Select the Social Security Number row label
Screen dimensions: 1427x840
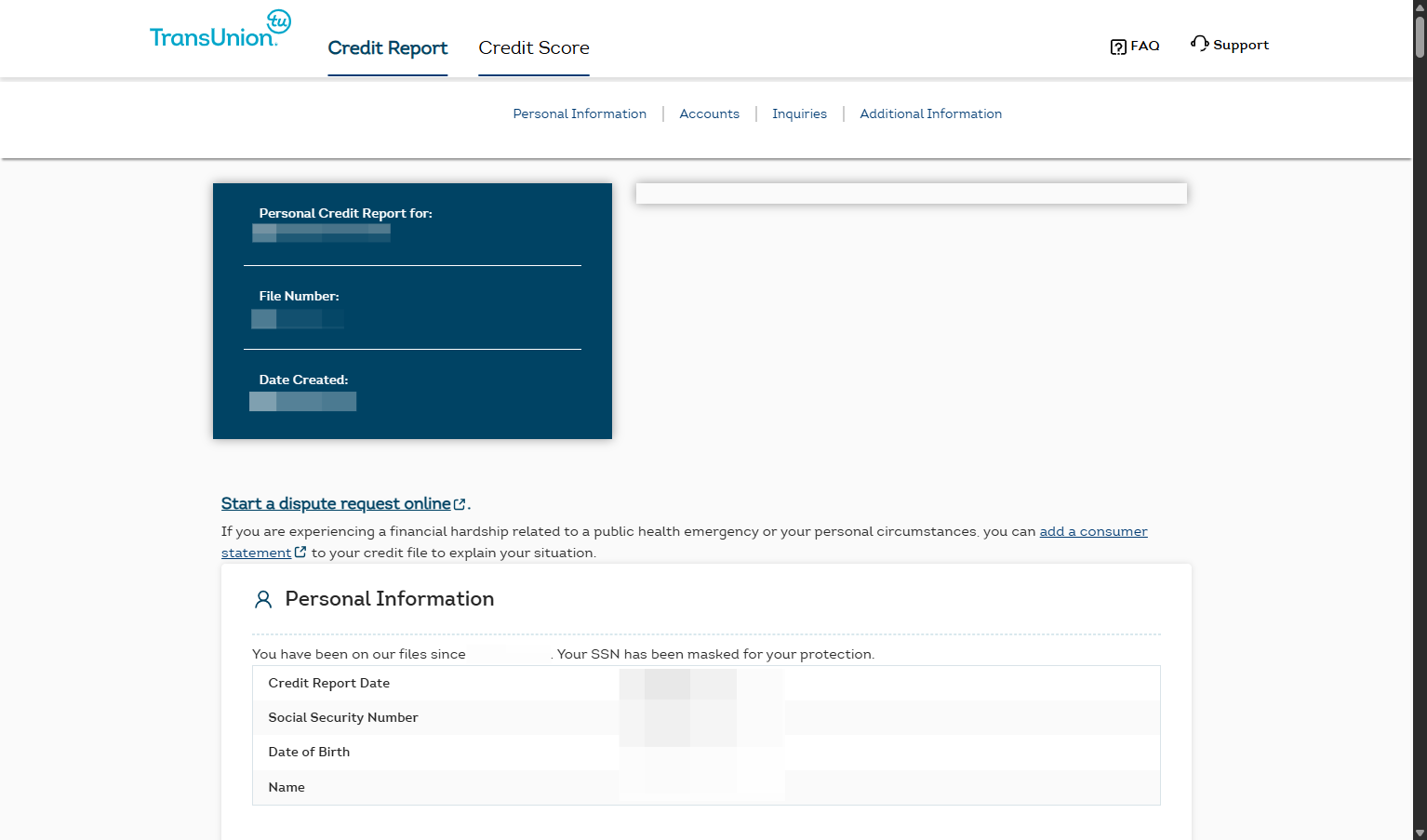343,717
